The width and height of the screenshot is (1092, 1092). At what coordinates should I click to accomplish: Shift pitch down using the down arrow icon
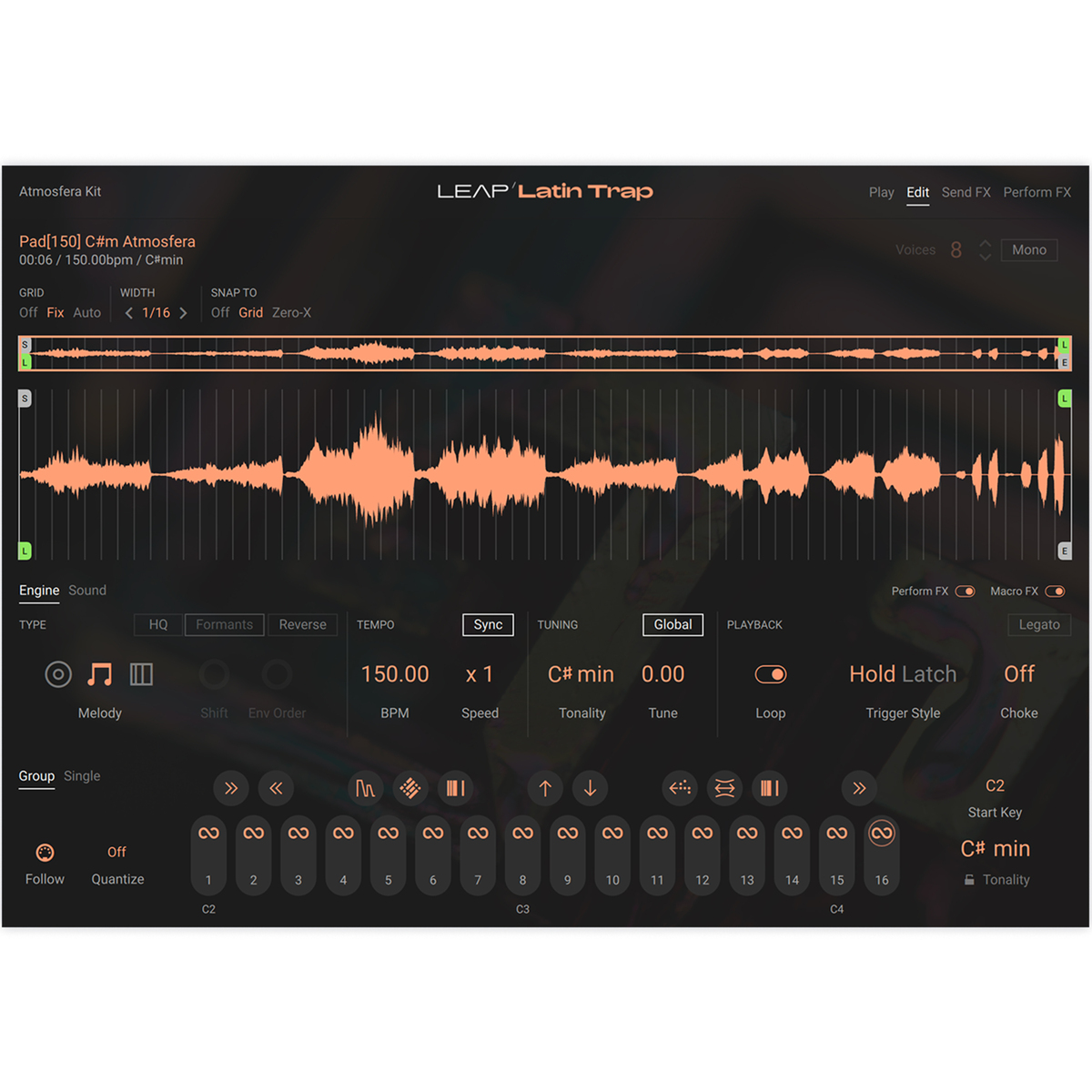tap(590, 788)
